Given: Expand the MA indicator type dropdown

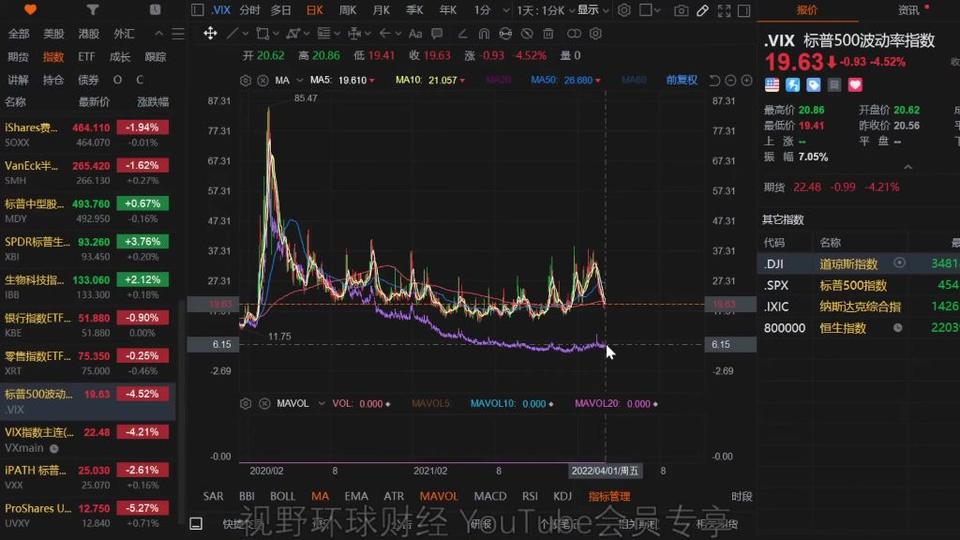Looking at the screenshot, I should (299, 80).
